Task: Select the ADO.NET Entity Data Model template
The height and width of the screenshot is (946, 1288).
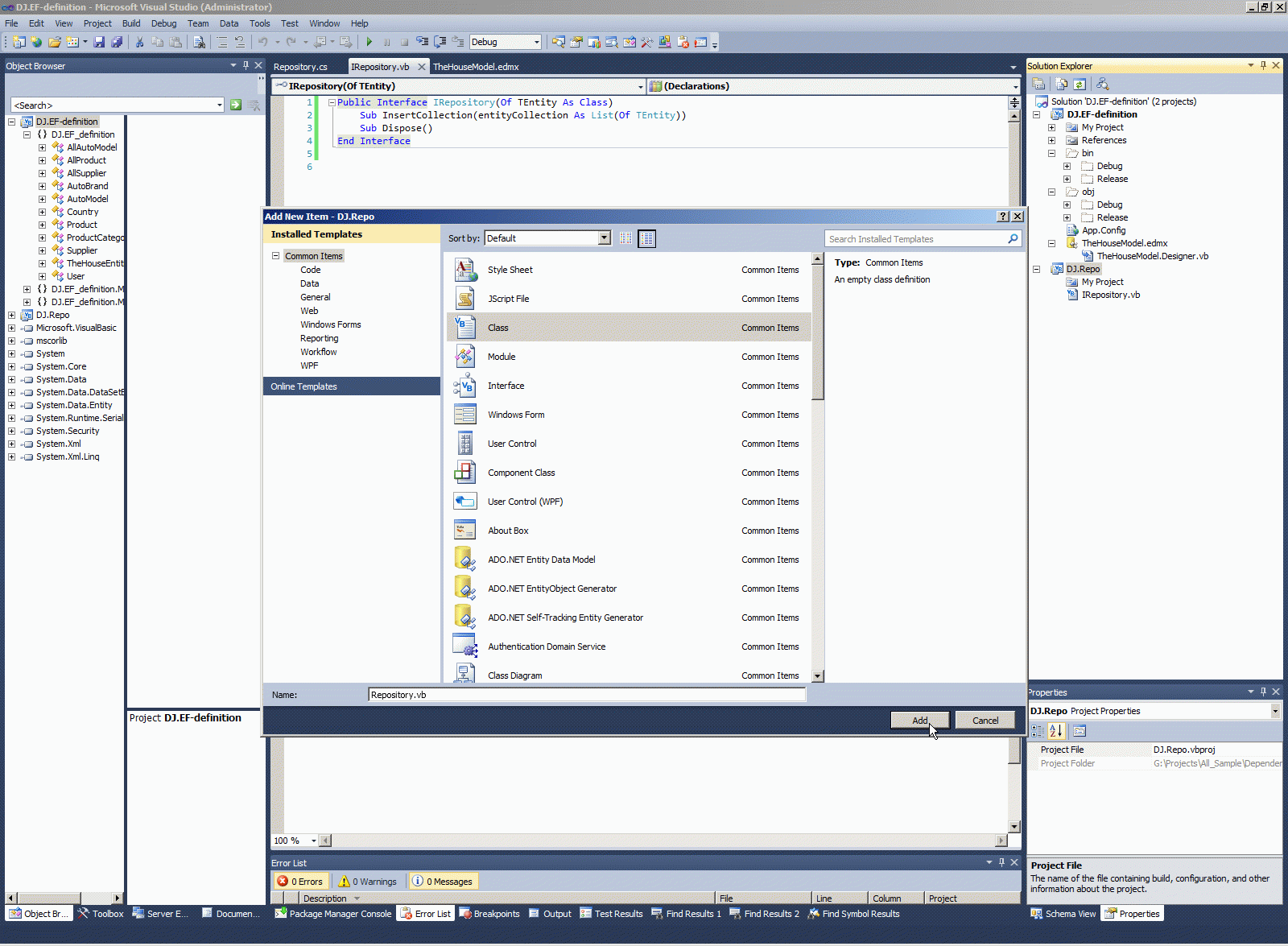Action: (629, 560)
